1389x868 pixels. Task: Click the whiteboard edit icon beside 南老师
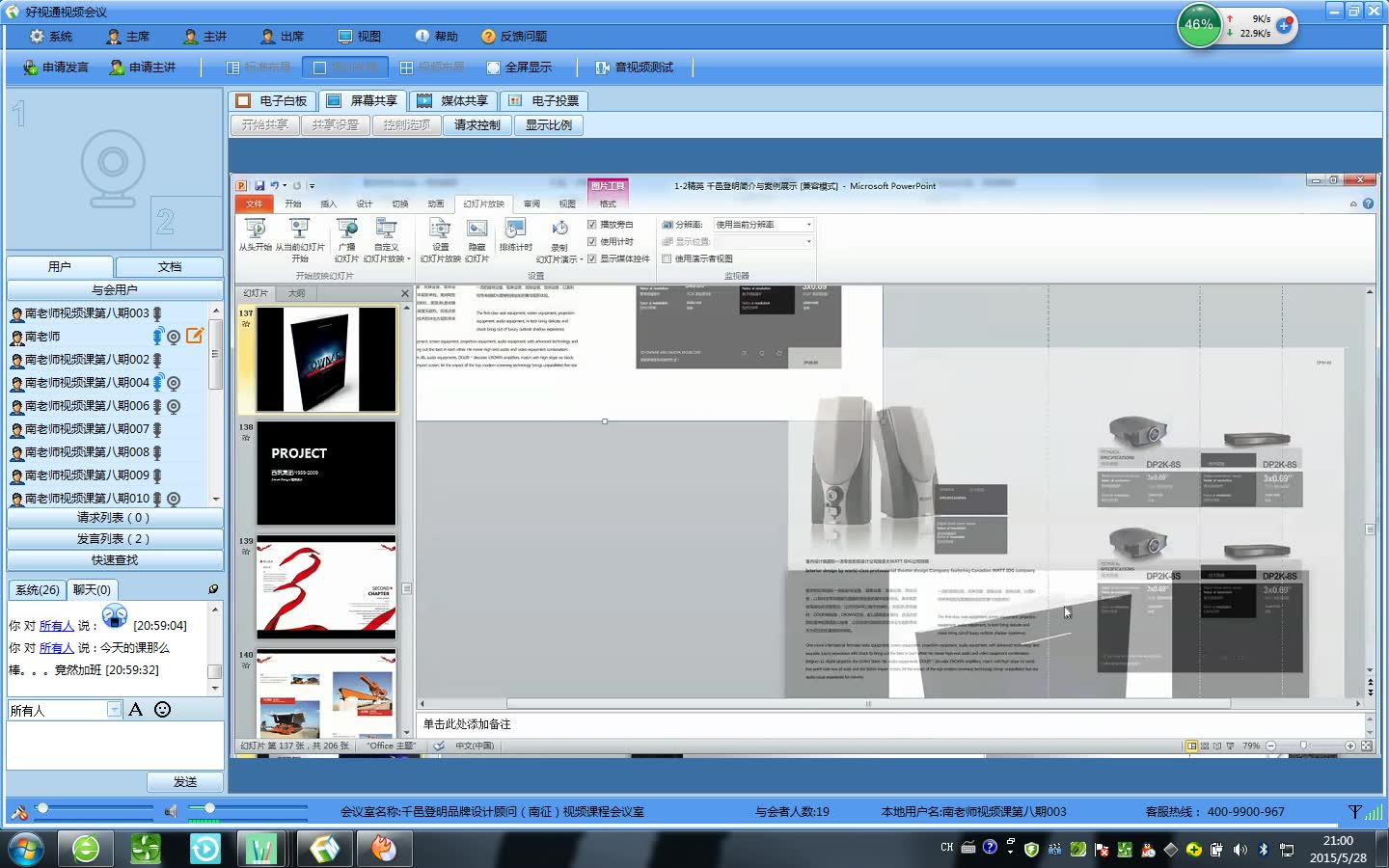195,336
